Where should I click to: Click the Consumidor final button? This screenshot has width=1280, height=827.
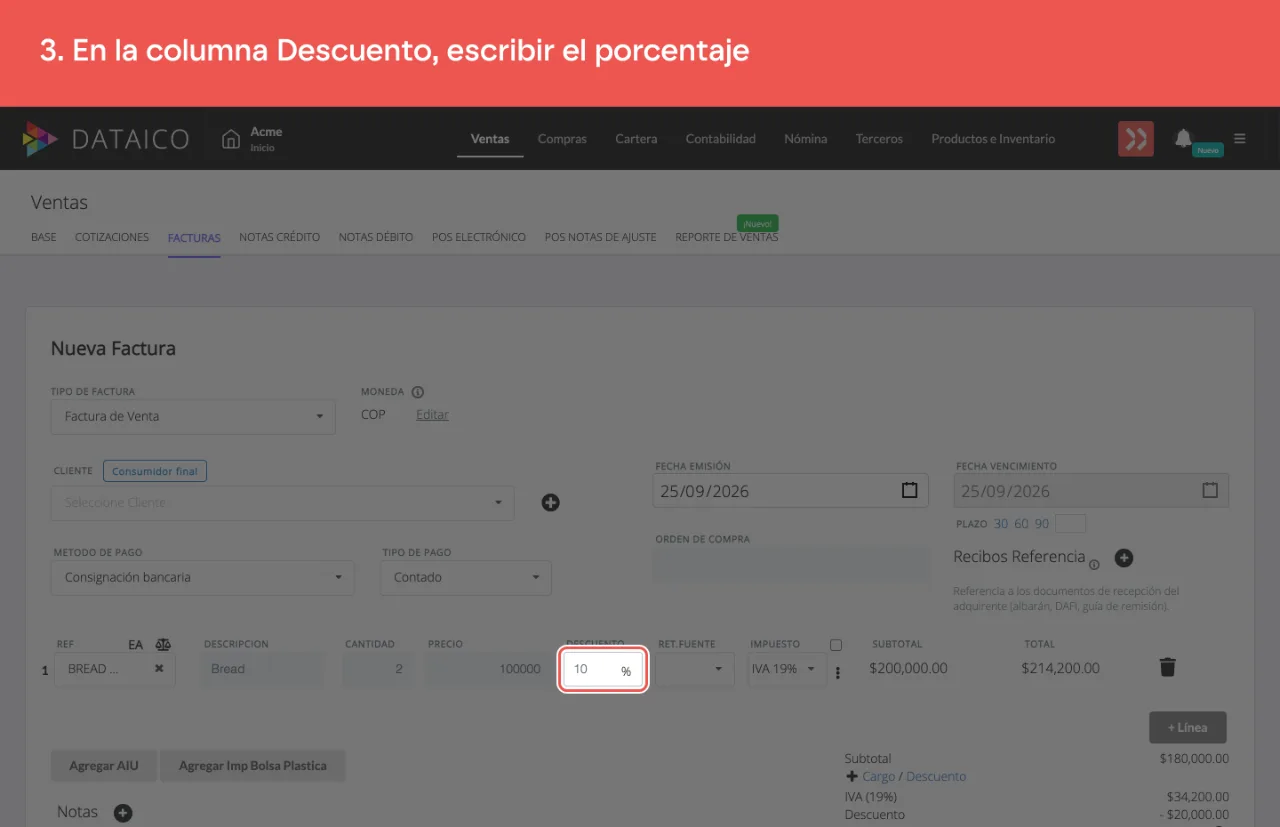click(x=155, y=471)
